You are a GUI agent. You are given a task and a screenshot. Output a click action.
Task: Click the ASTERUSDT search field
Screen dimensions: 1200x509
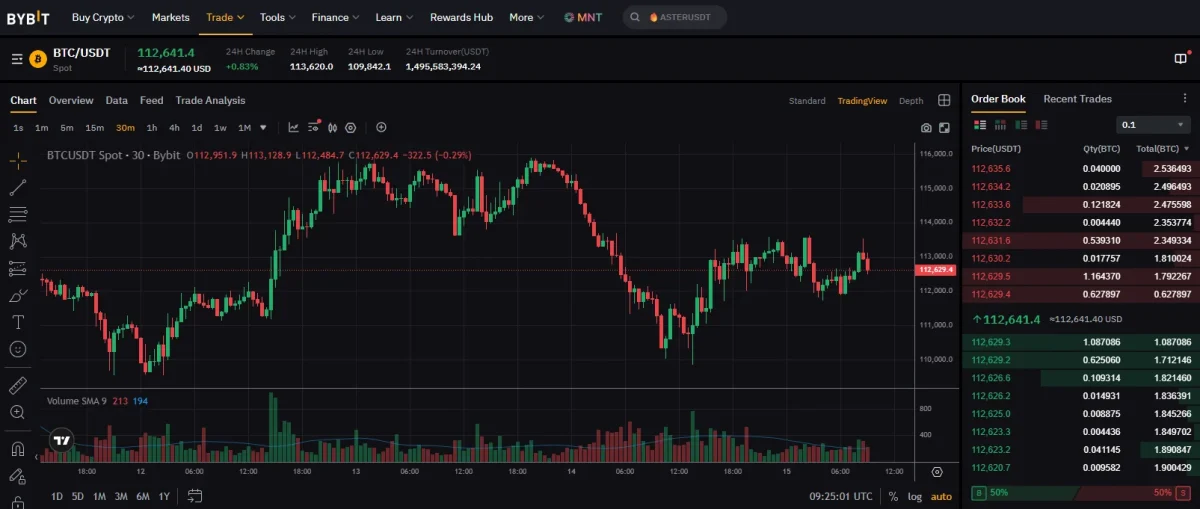[x=675, y=17]
